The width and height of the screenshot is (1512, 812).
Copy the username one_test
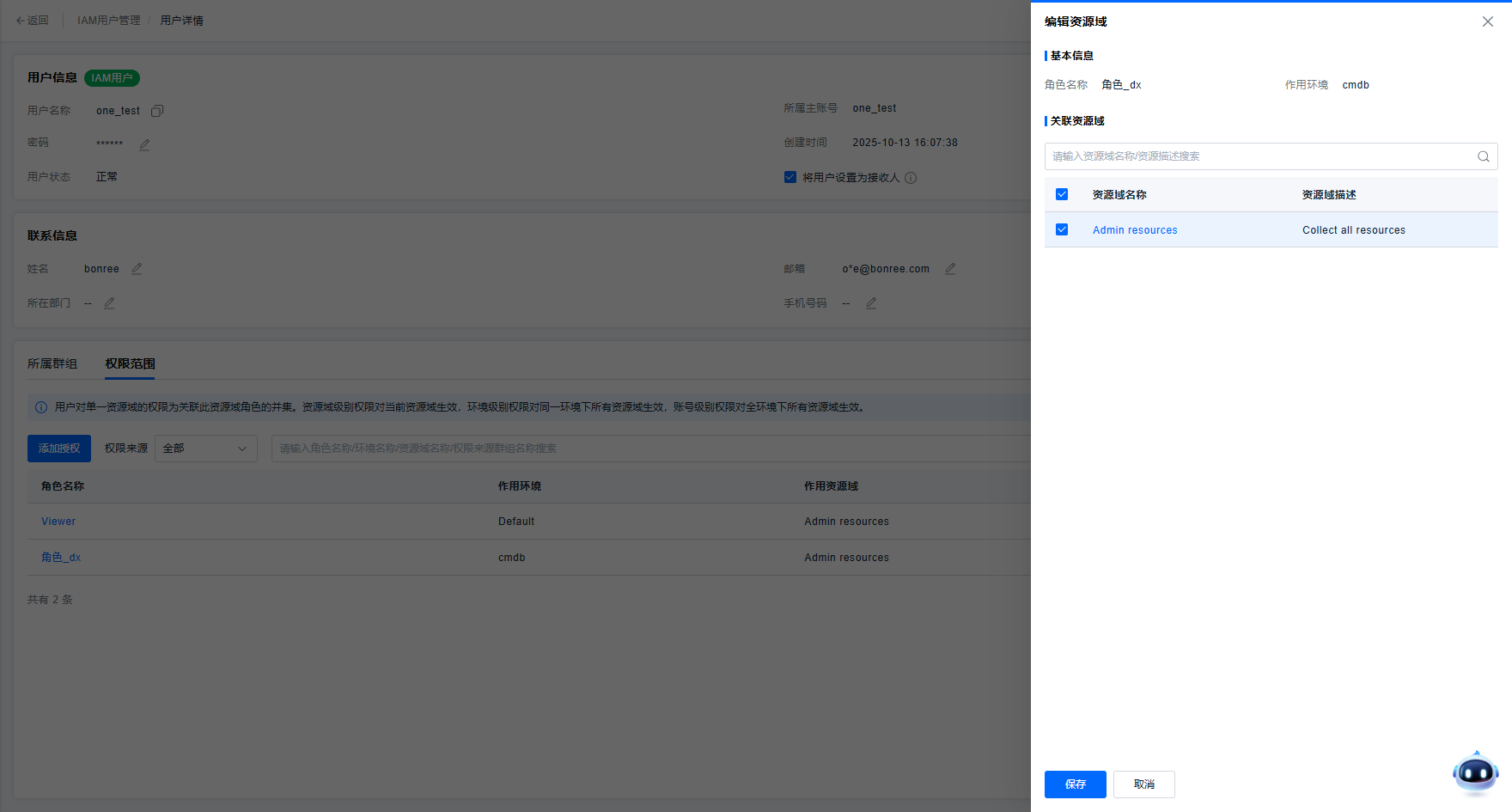click(x=157, y=111)
